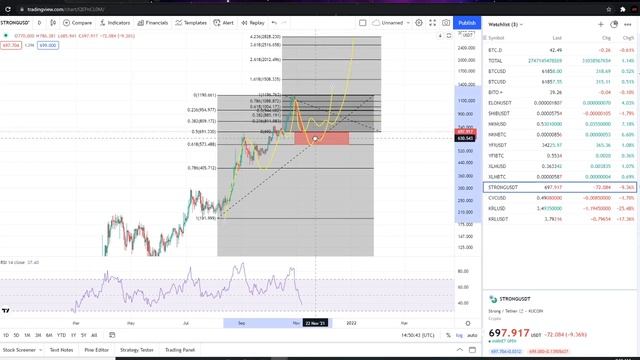Click the red sell price 697.704 button
Screen dimensions: 640x360
(11, 45)
